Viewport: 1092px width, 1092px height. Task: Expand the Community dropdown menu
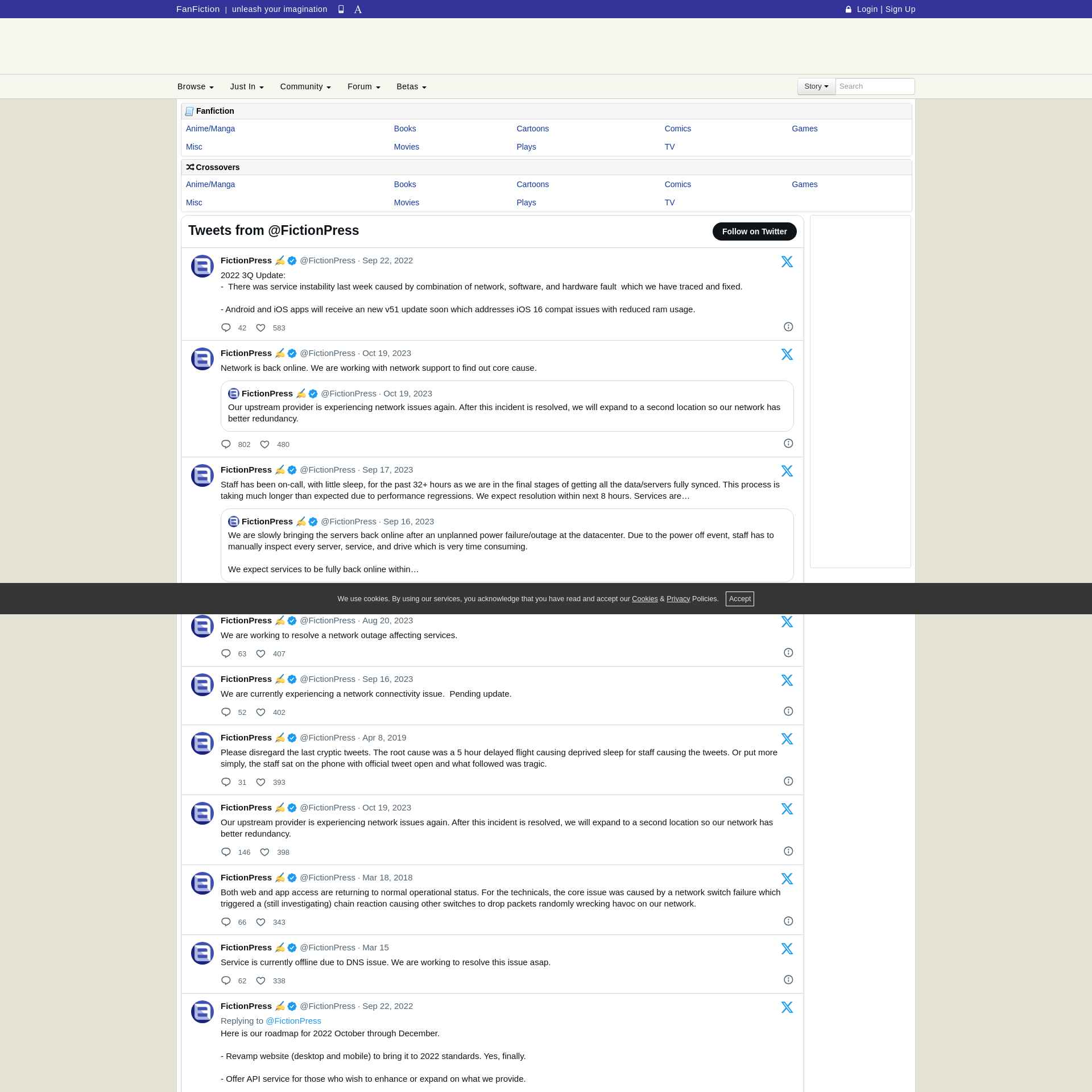pos(305,86)
